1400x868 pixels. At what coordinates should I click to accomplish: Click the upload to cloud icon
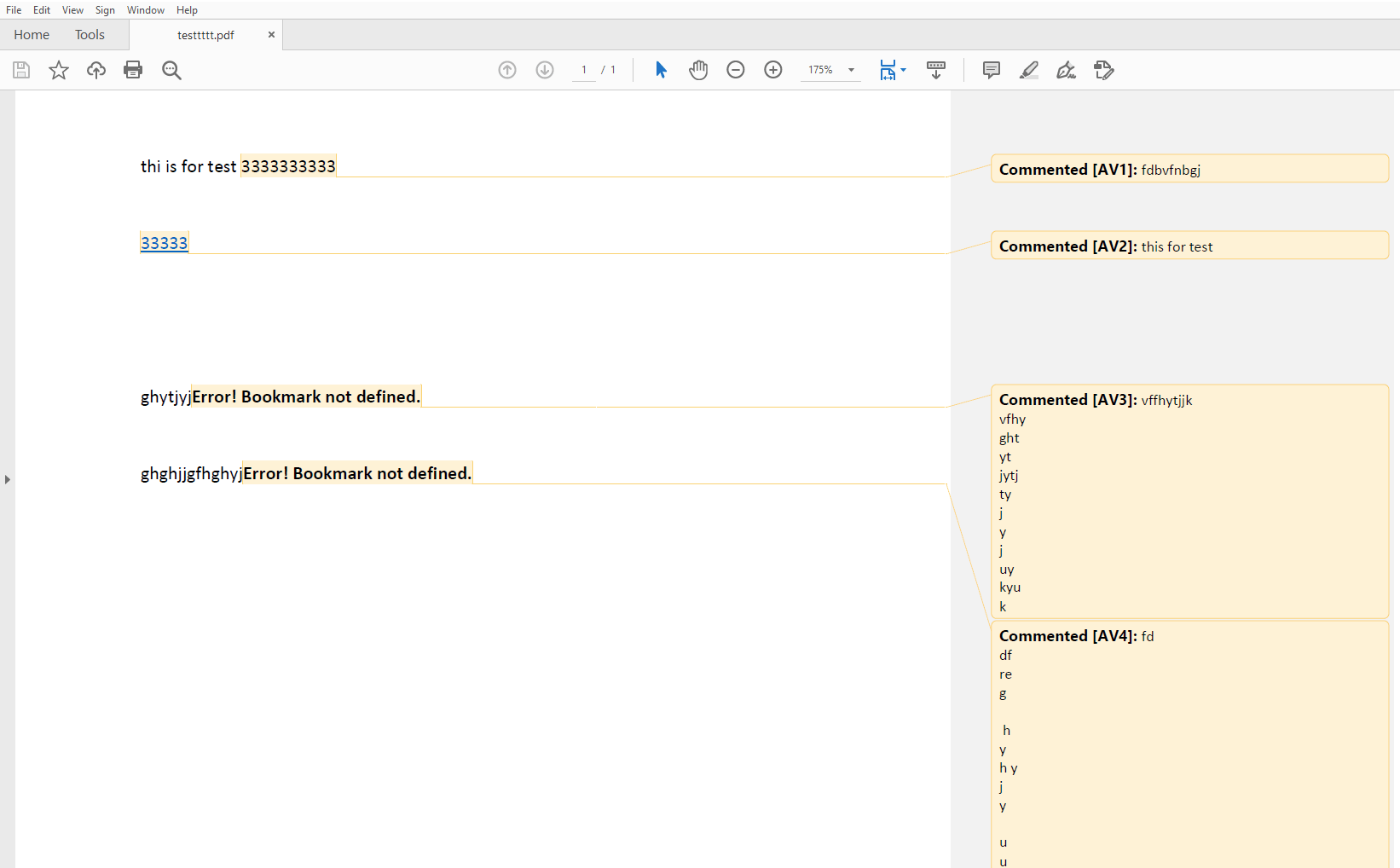[96, 70]
